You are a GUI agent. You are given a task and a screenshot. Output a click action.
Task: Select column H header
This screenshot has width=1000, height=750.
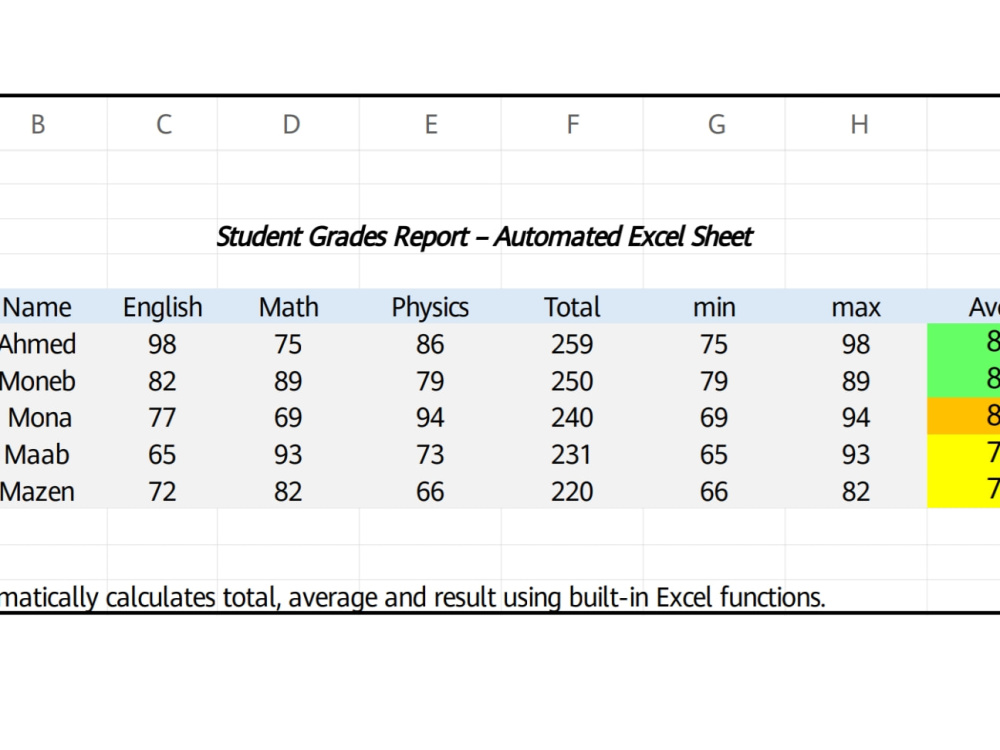(x=857, y=124)
